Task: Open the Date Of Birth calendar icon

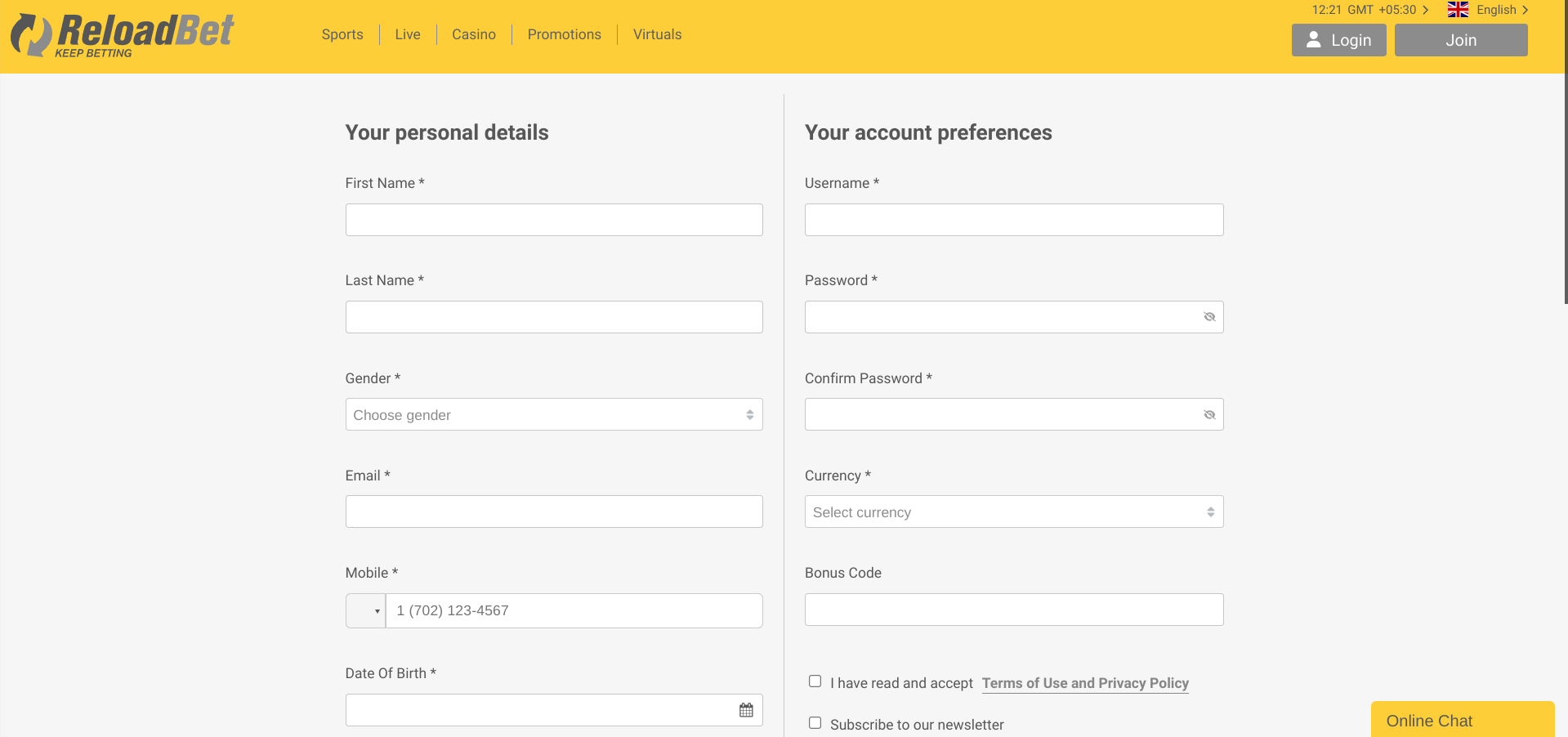Action: (x=746, y=710)
